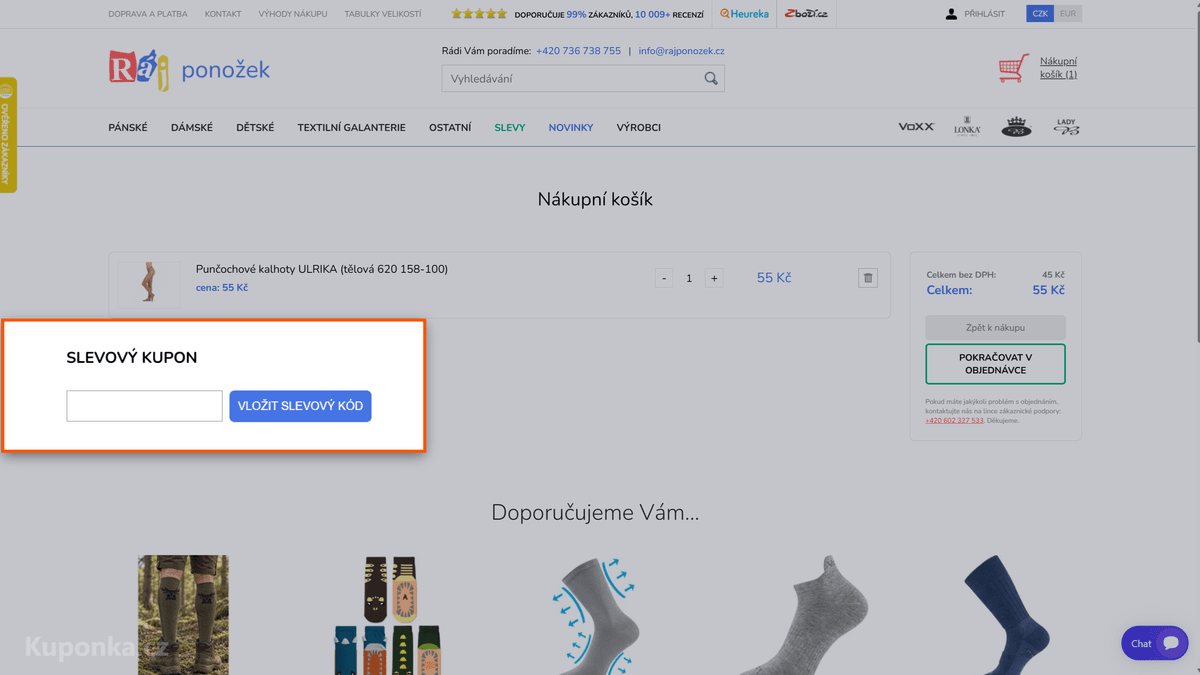Select the VoXX brand logo

point(916,127)
